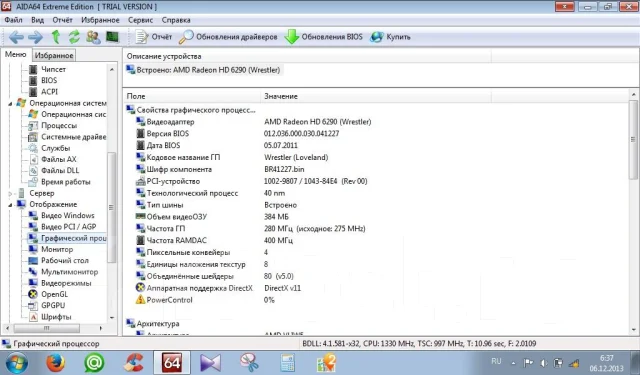
Task: Click the embedded AMD Radeon HD 6290 device entry
Action: click(x=203, y=70)
